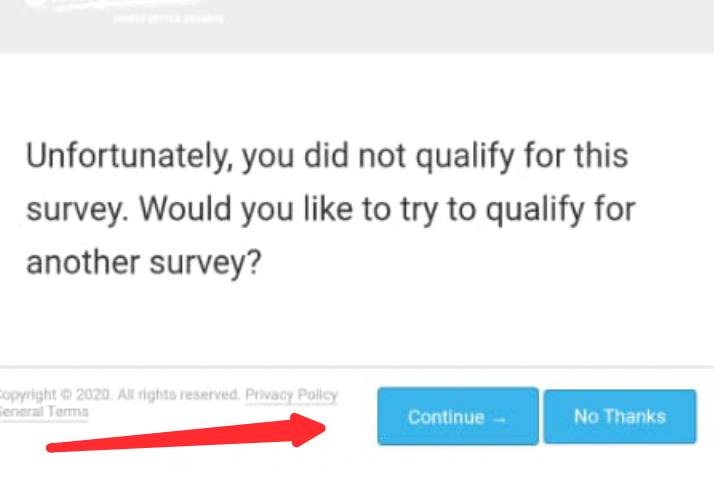Click the tagline text under the logo
The width and height of the screenshot is (714, 504).
167,18
